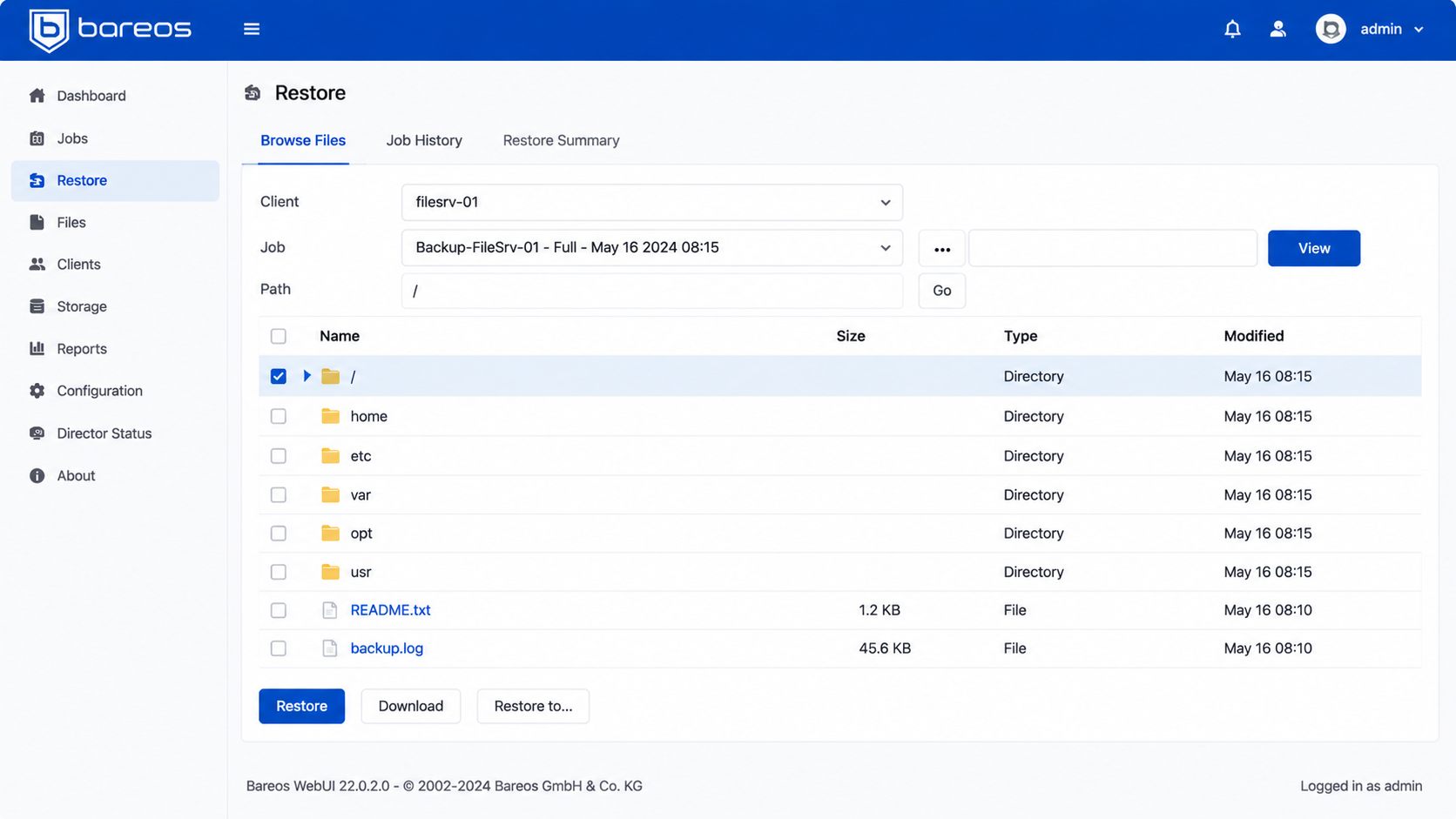Click the backup.log file icon
This screenshot has height=819, width=1456.
pyautogui.click(x=330, y=648)
